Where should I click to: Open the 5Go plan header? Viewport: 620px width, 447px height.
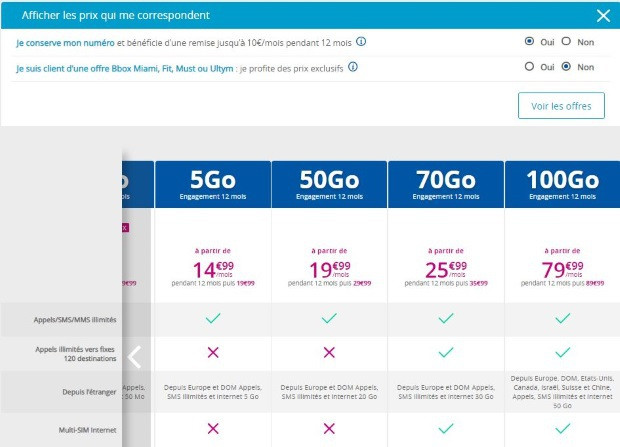pos(213,184)
